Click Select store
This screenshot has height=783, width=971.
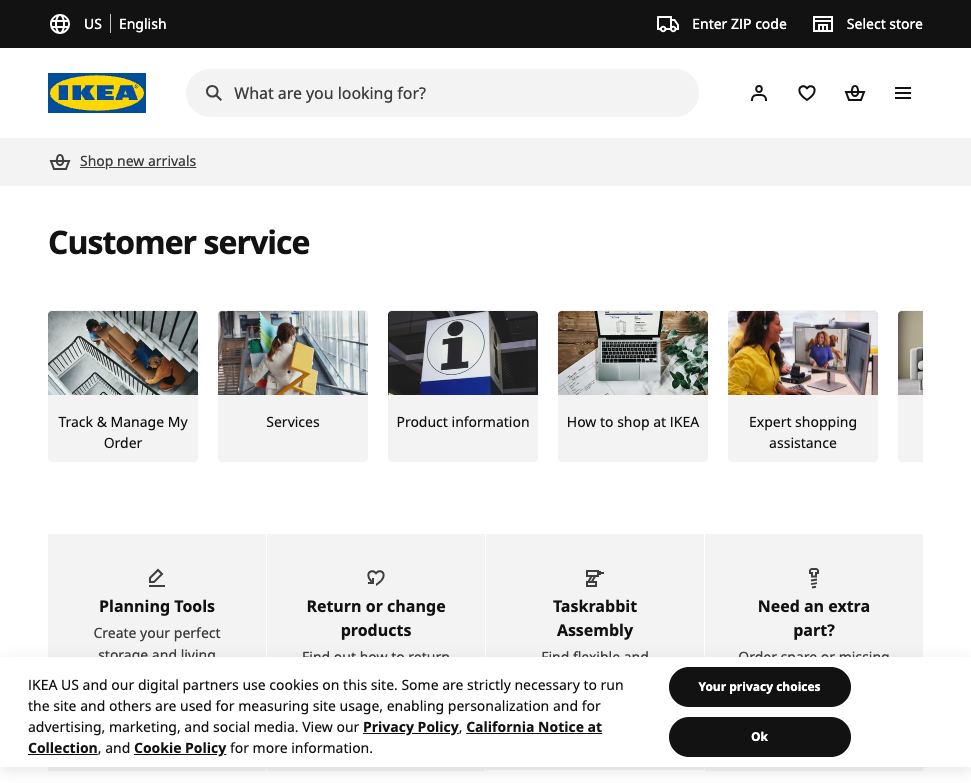(x=884, y=24)
